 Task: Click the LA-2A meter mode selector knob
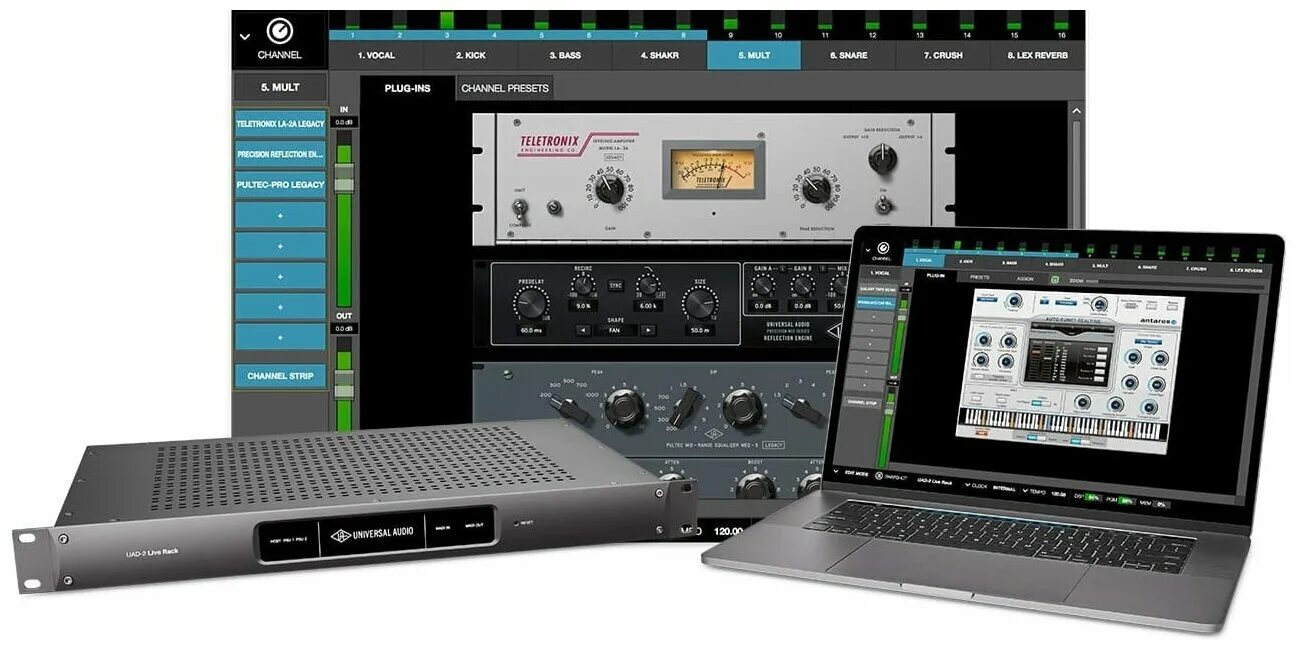pos(882,157)
